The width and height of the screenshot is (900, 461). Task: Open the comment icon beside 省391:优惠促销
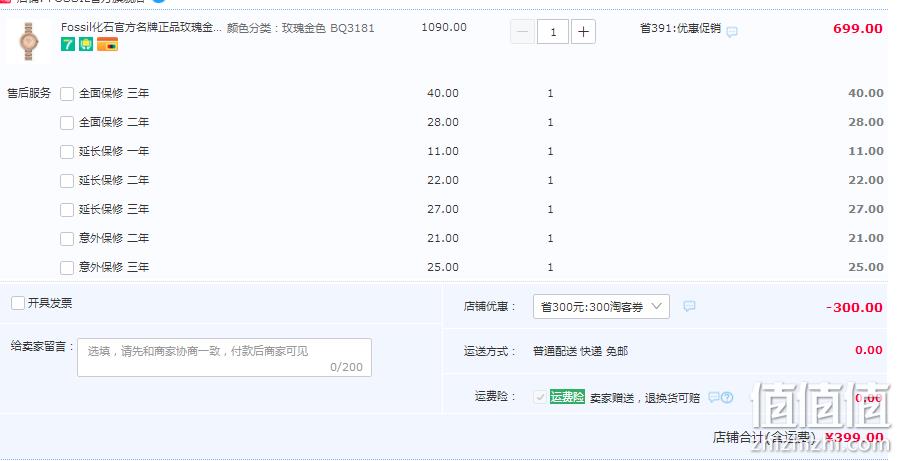pos(732,32)
